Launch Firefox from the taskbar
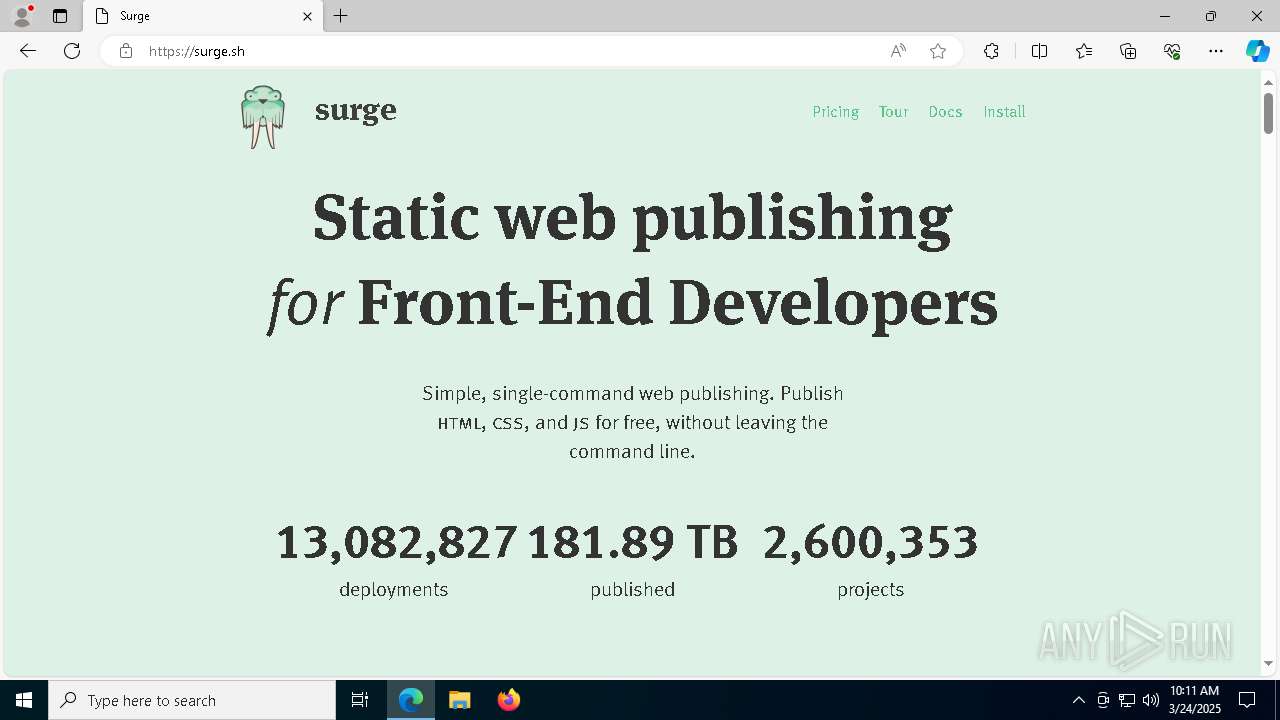 pyautogui.click(x=509, y=700)
